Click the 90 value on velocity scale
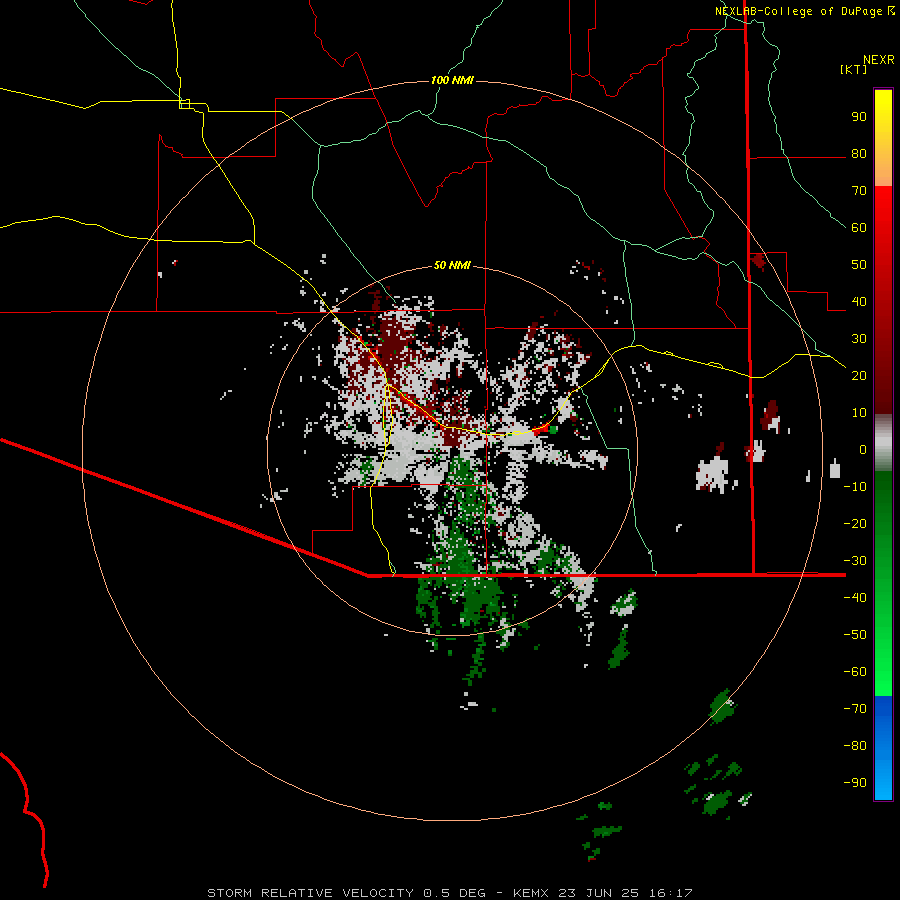This screenshot has width=900, height=900. pos(859,117)
